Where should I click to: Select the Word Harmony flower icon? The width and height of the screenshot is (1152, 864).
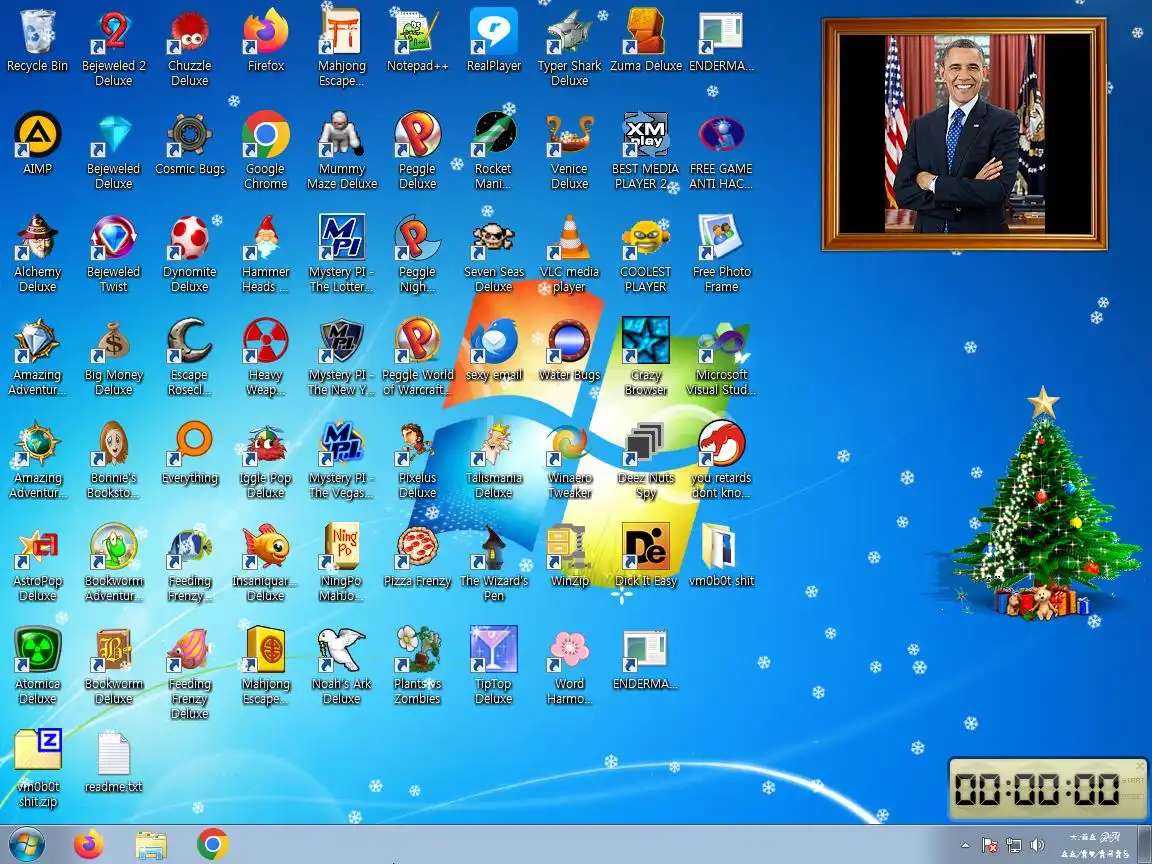[569, 665]
